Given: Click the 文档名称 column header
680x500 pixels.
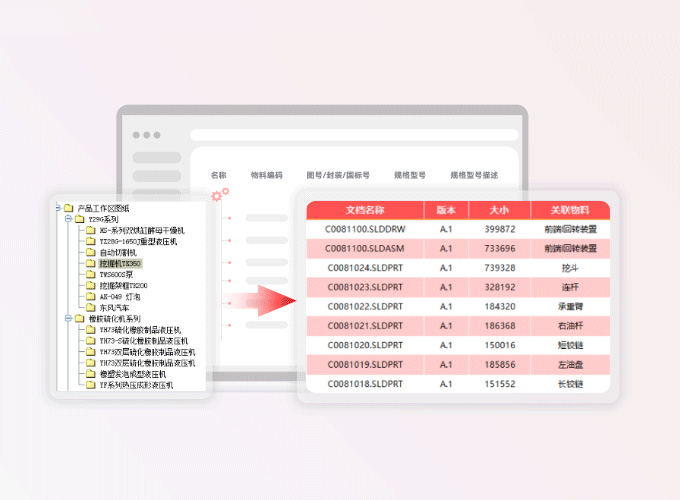Looking at the screenshot, I should (x=365, y=210).
